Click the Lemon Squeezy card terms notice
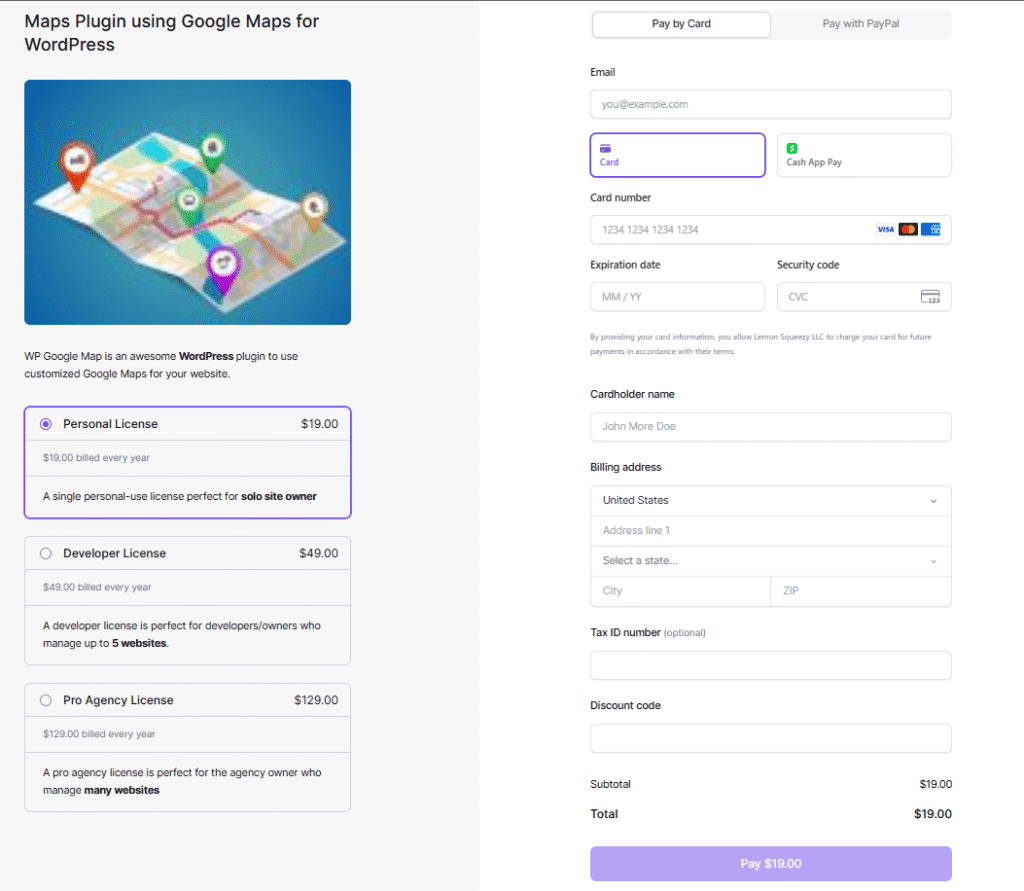Viewport: 1024px width, 891px height. pos(761,344)
